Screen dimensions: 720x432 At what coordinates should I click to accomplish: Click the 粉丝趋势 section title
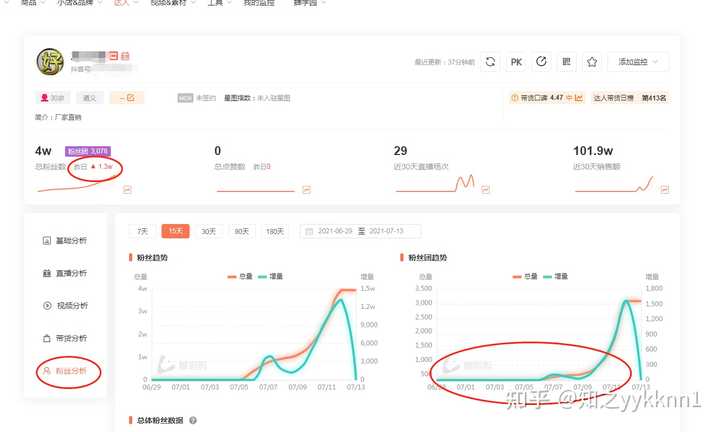point(152,258)
